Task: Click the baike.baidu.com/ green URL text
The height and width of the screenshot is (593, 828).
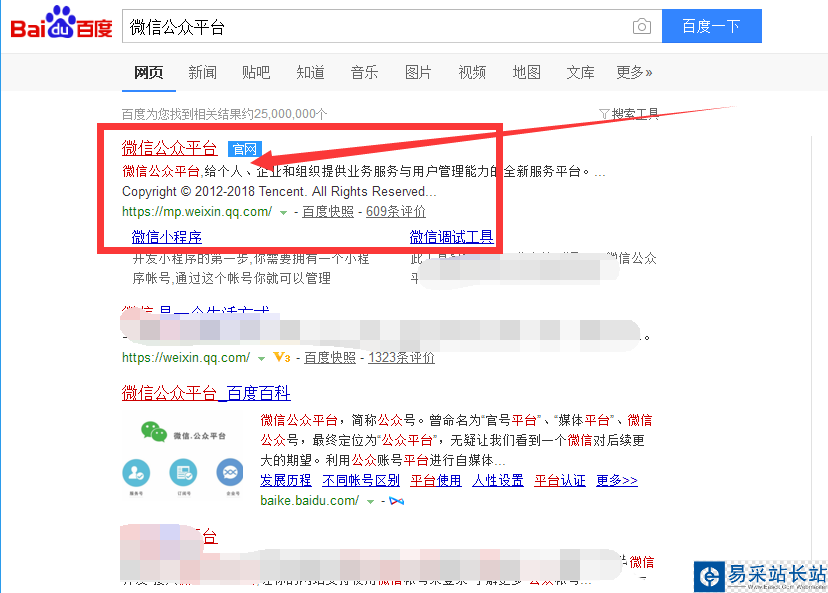Action: (309, 501)
